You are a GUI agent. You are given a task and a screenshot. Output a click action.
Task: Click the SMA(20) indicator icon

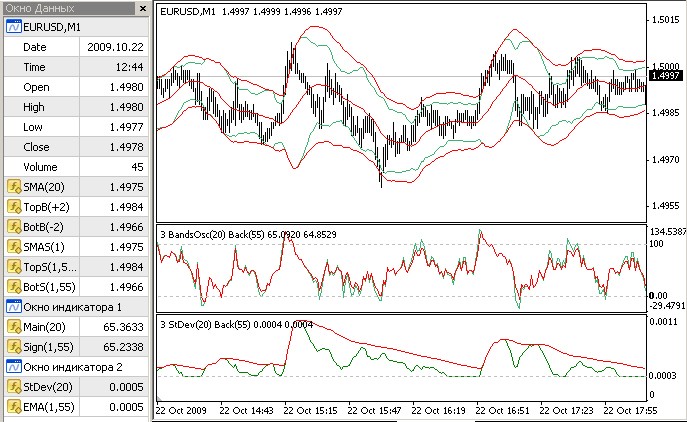(x=14, y=186)
